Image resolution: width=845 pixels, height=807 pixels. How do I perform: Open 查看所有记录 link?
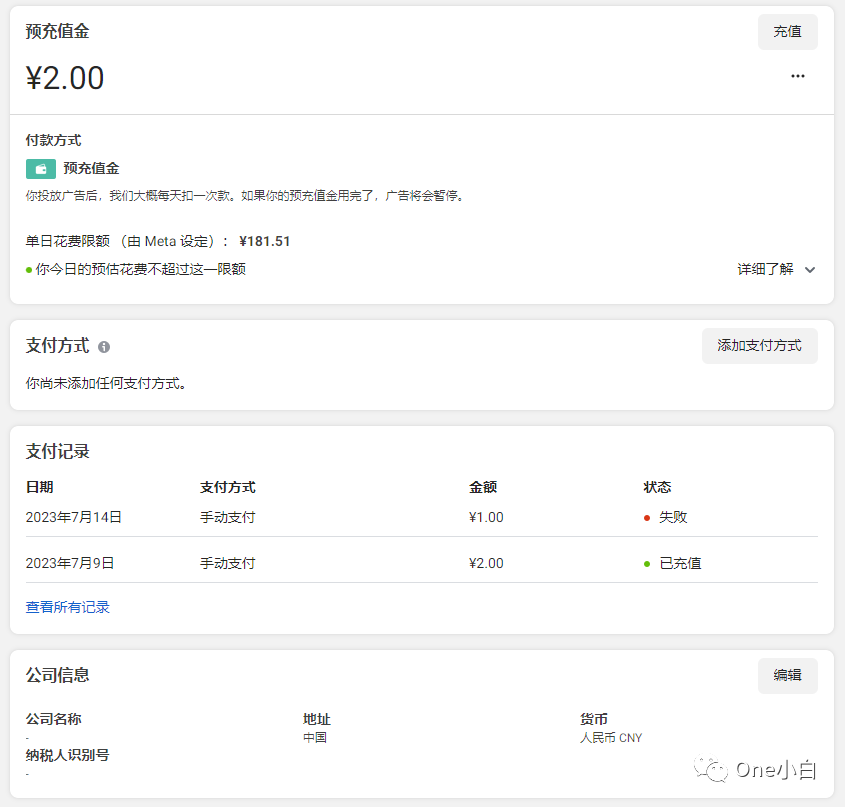[67, 607]
